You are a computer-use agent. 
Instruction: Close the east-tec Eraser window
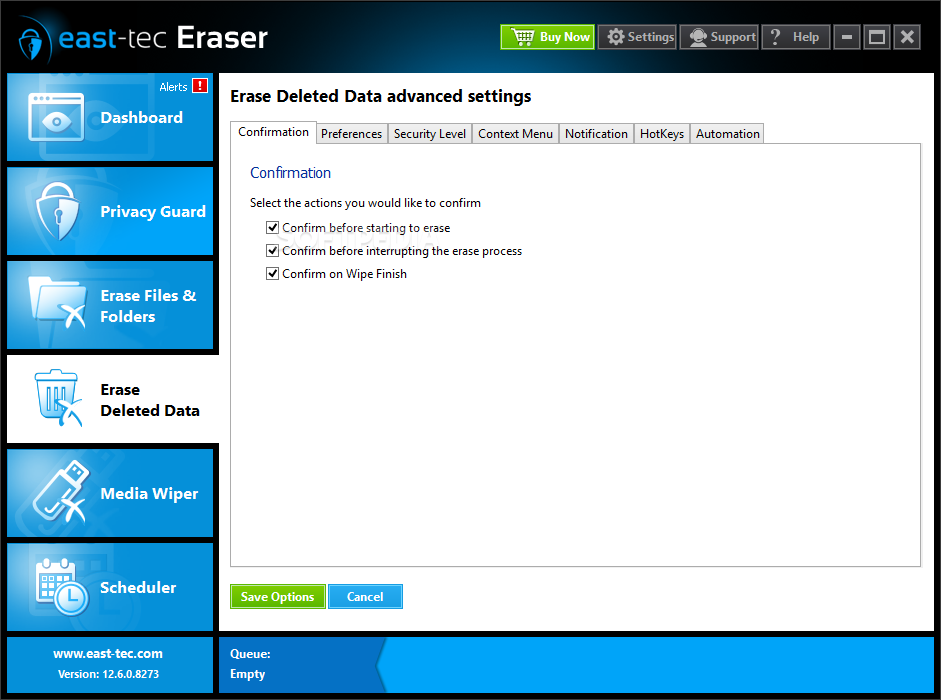click(x=907, y=37)
